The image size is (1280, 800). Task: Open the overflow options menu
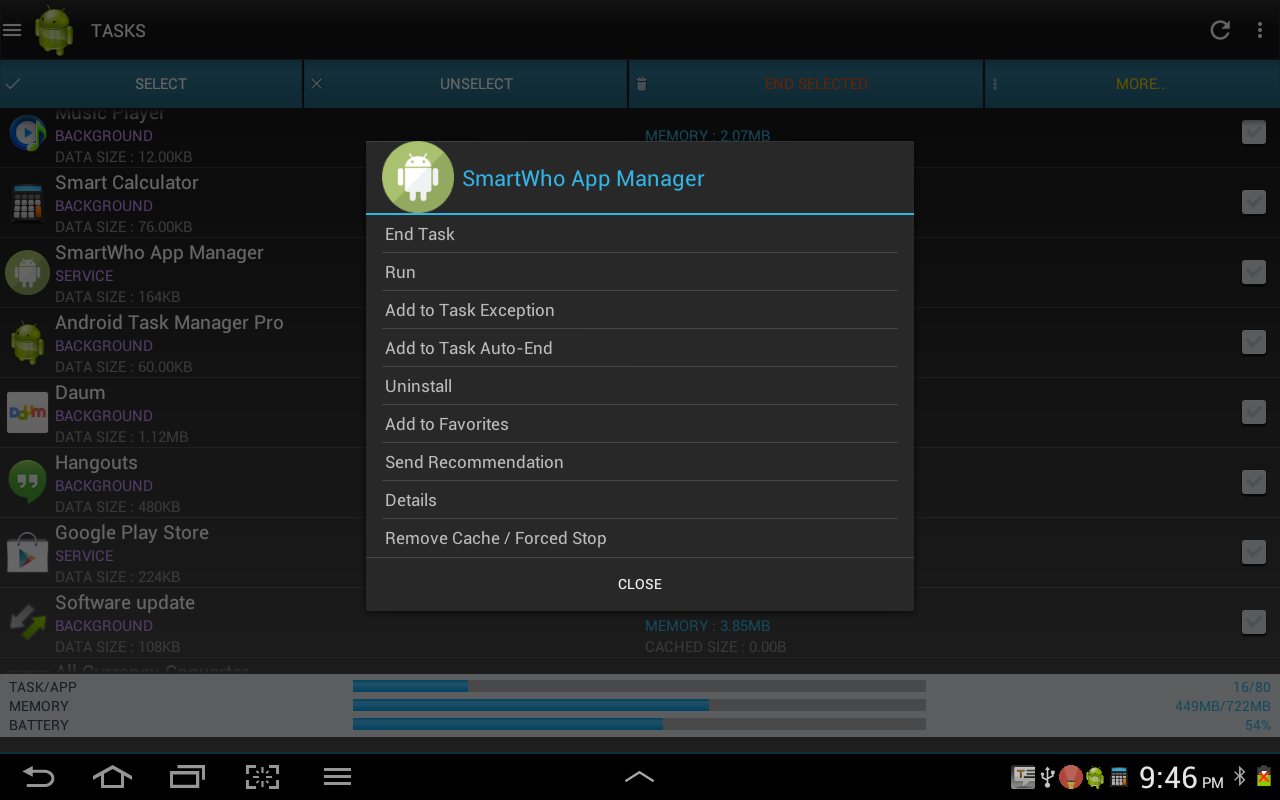(x=1260, y=30)
